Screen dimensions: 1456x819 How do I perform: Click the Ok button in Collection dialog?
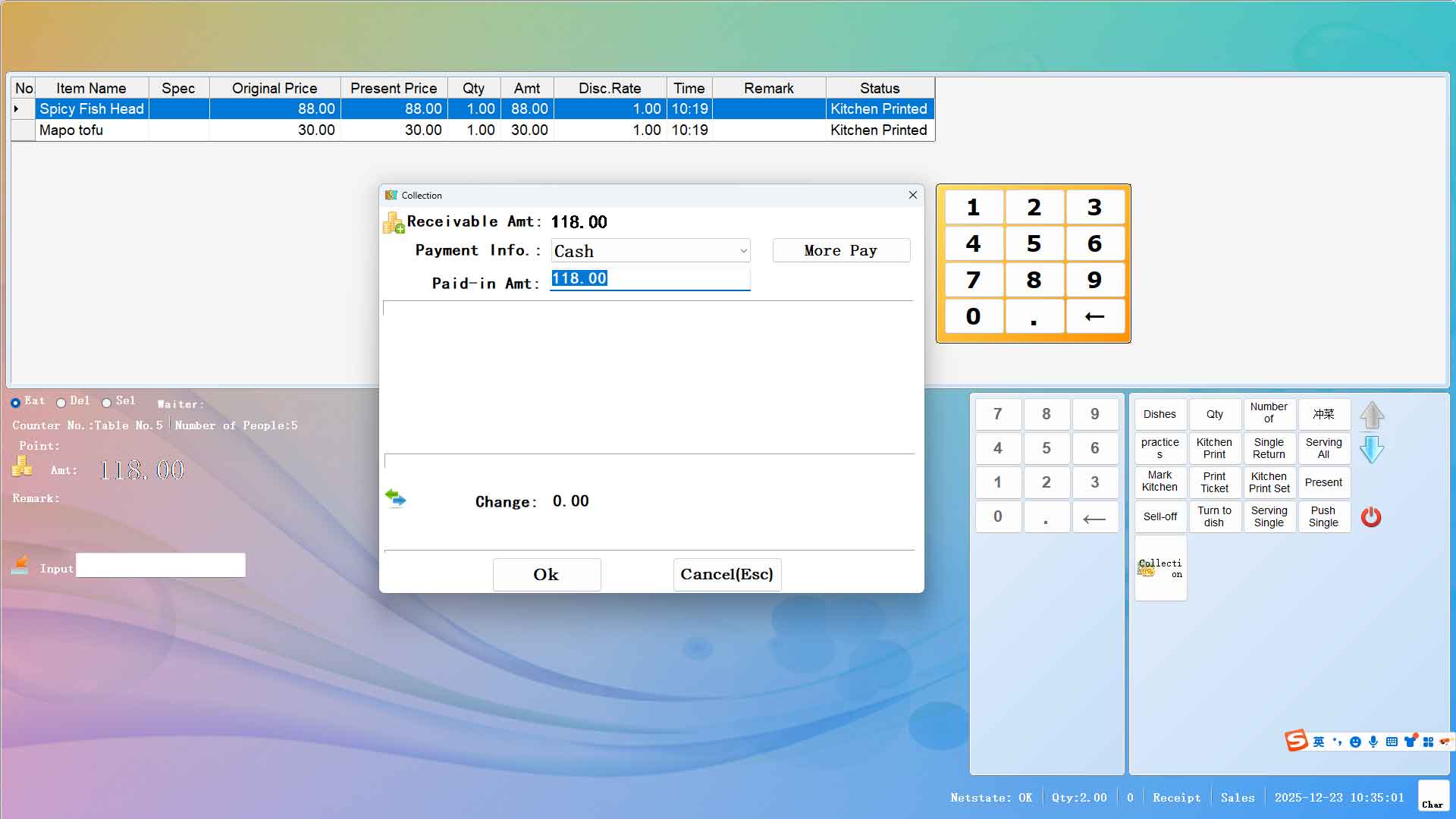(546, 575)
